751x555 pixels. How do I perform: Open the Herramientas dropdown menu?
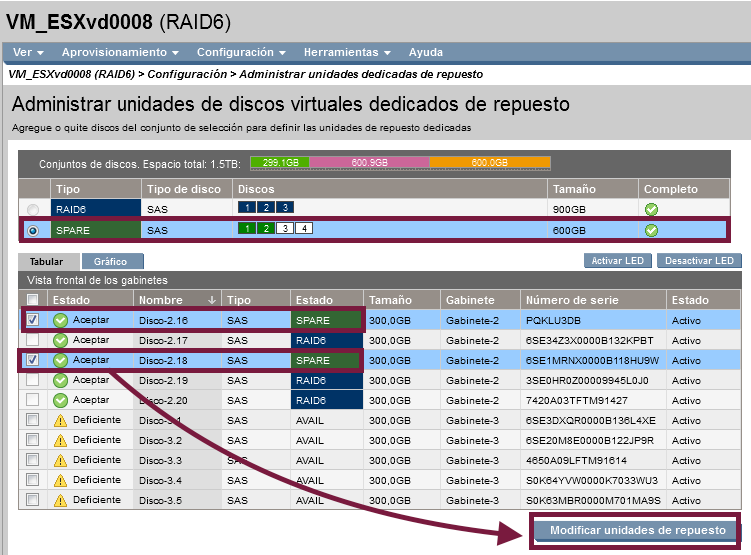(347, 52)
